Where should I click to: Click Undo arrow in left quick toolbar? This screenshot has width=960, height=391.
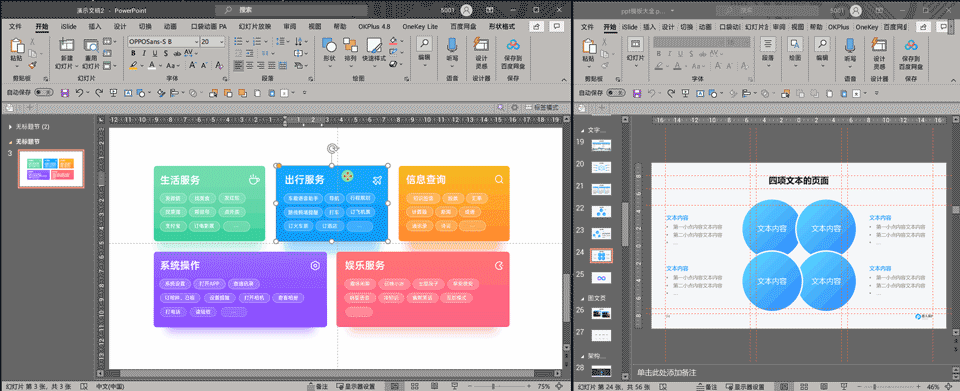pyautogui.click(x=80, y=92)
